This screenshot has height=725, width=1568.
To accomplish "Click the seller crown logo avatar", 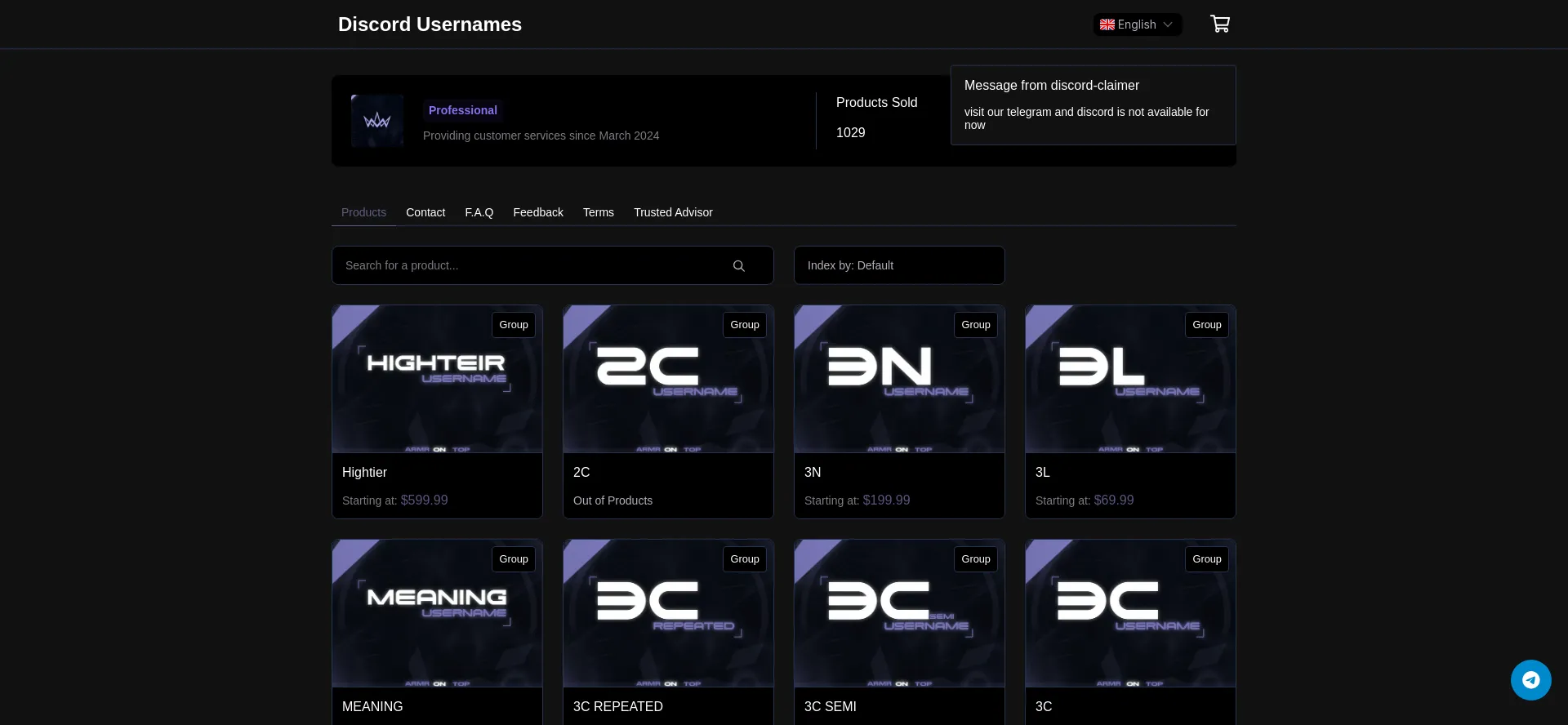I will pyautogui.click(x=377, y=121).
